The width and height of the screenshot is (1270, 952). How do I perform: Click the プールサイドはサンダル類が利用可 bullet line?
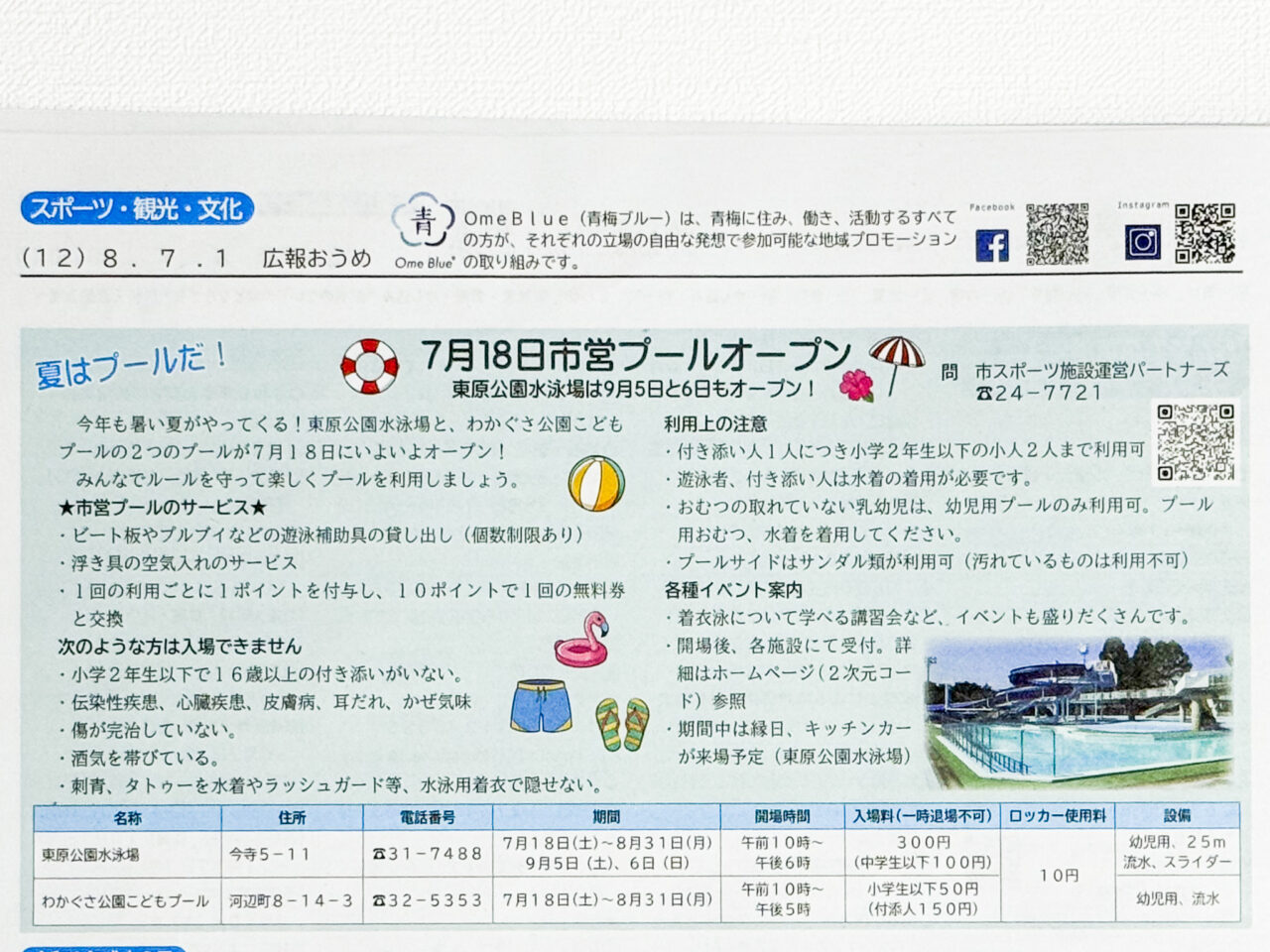click(927, 561)
